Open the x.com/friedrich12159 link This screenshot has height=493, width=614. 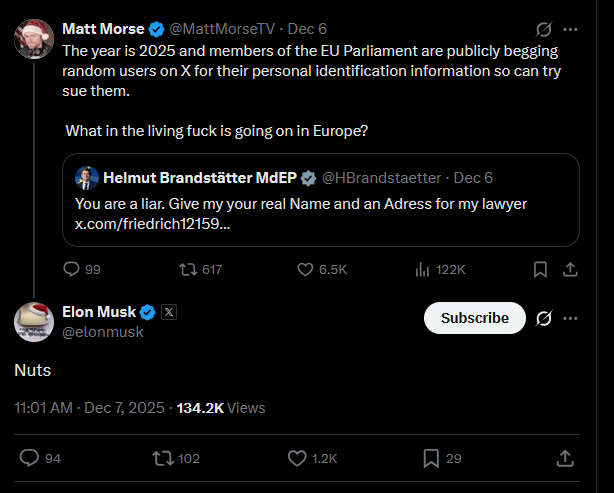[x=152, y=225]
